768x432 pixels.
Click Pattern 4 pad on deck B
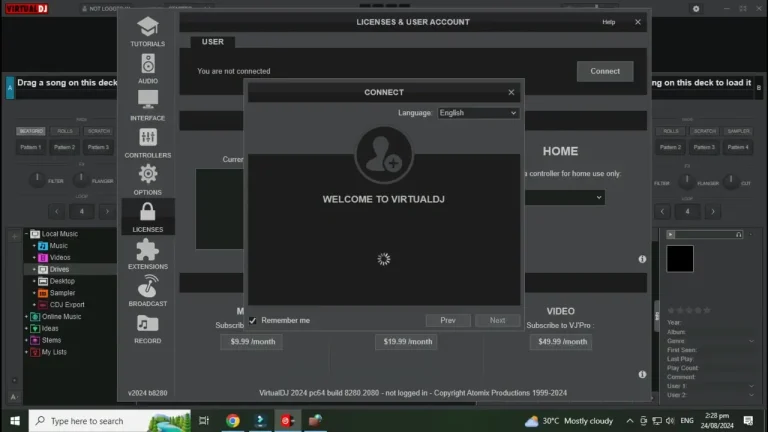[738, 147]
